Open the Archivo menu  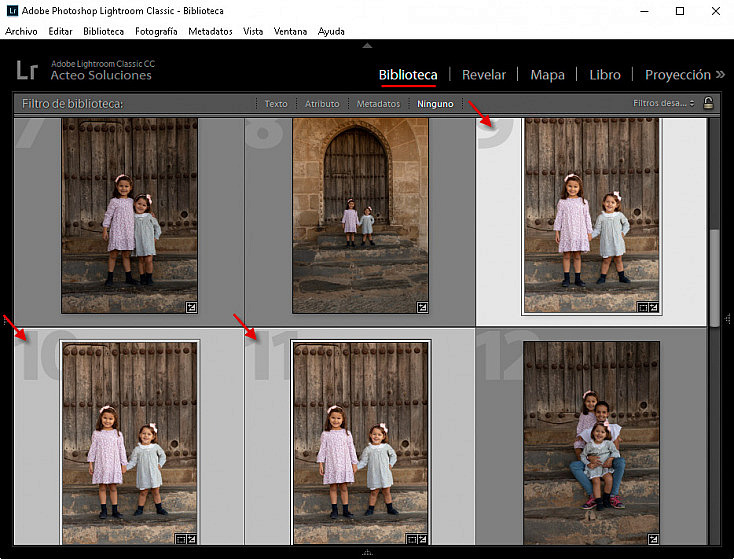pyautogui.click(x=21, y=31)
